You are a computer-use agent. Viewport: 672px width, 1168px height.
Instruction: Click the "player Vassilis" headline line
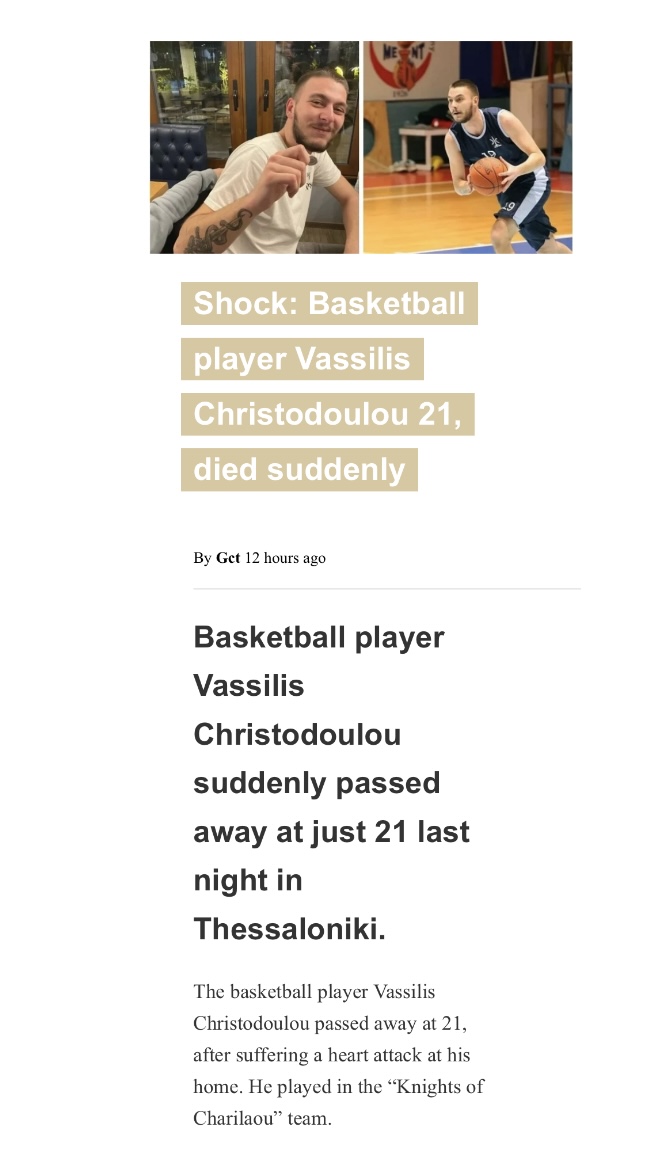pyautogui.click(x=302, y=359)
